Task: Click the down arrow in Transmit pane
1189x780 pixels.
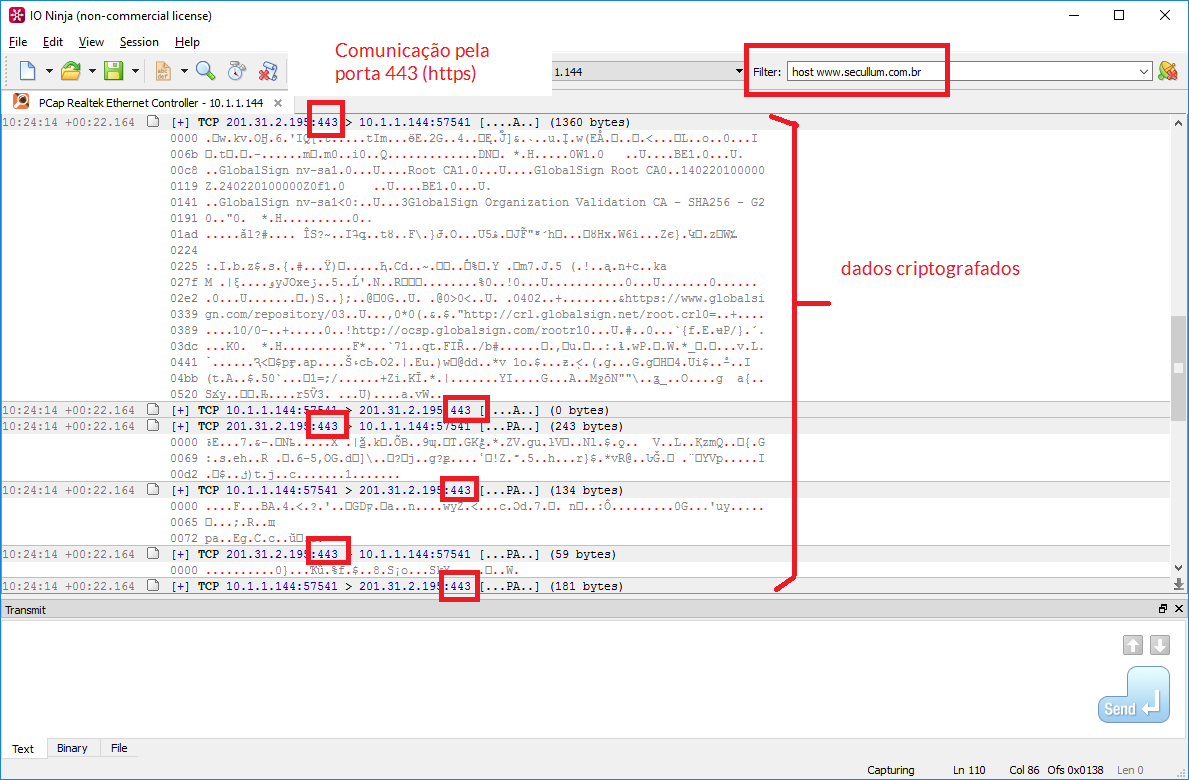Action: point(1159,645)
